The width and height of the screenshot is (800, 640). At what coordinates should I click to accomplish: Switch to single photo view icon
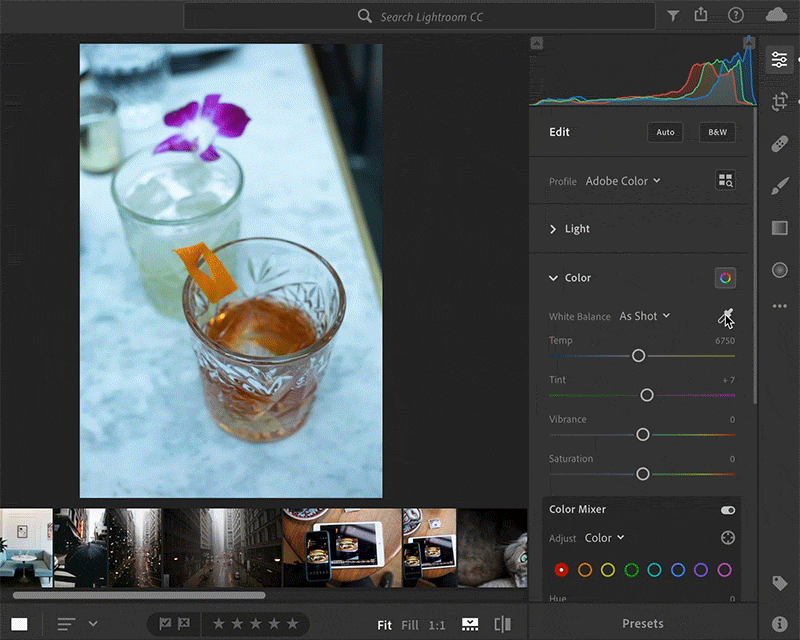19,624
